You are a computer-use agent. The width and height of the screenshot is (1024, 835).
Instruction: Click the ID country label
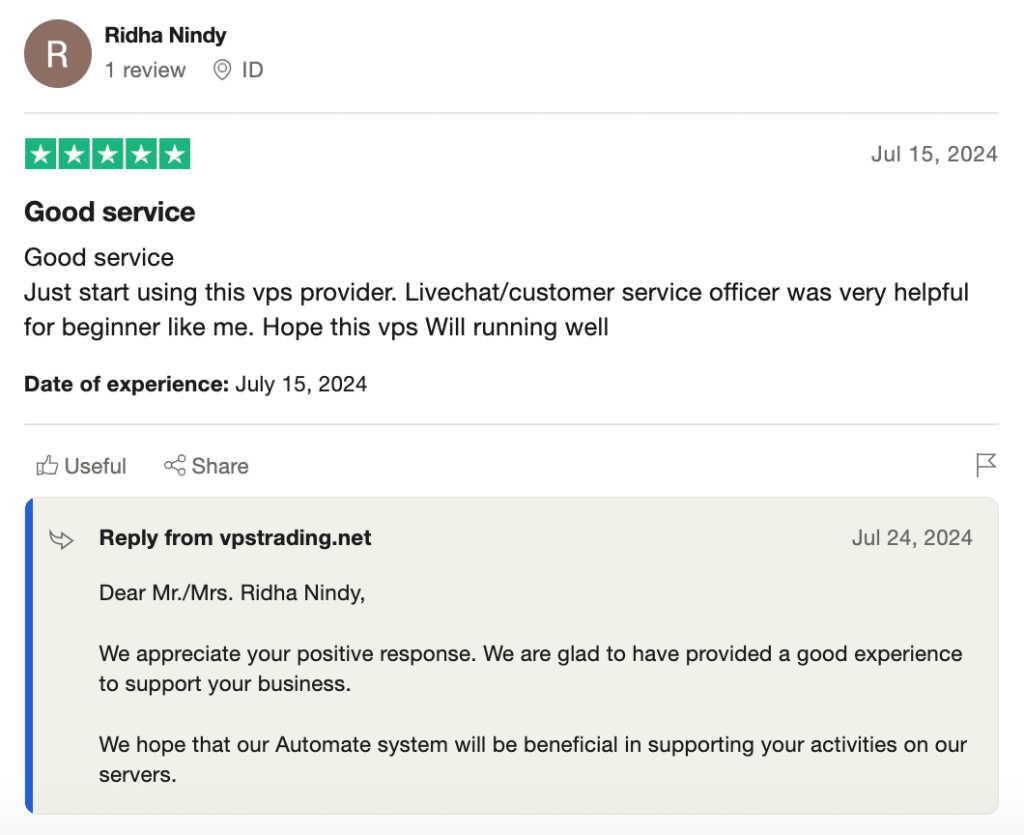(x=252, y=70)
